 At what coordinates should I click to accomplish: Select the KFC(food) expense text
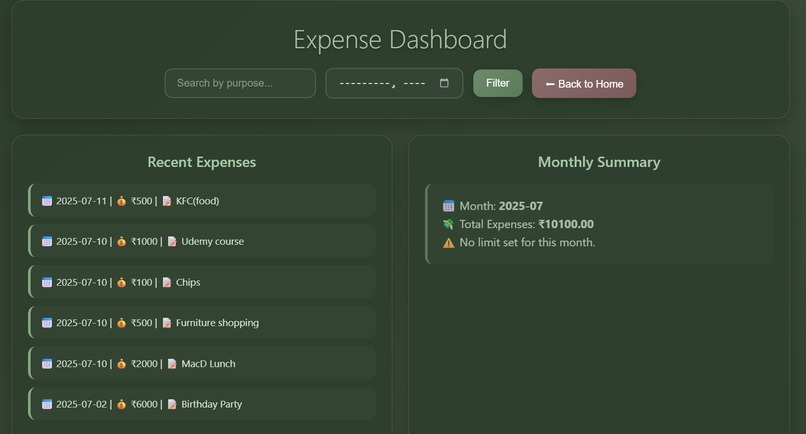coord(197,201)
